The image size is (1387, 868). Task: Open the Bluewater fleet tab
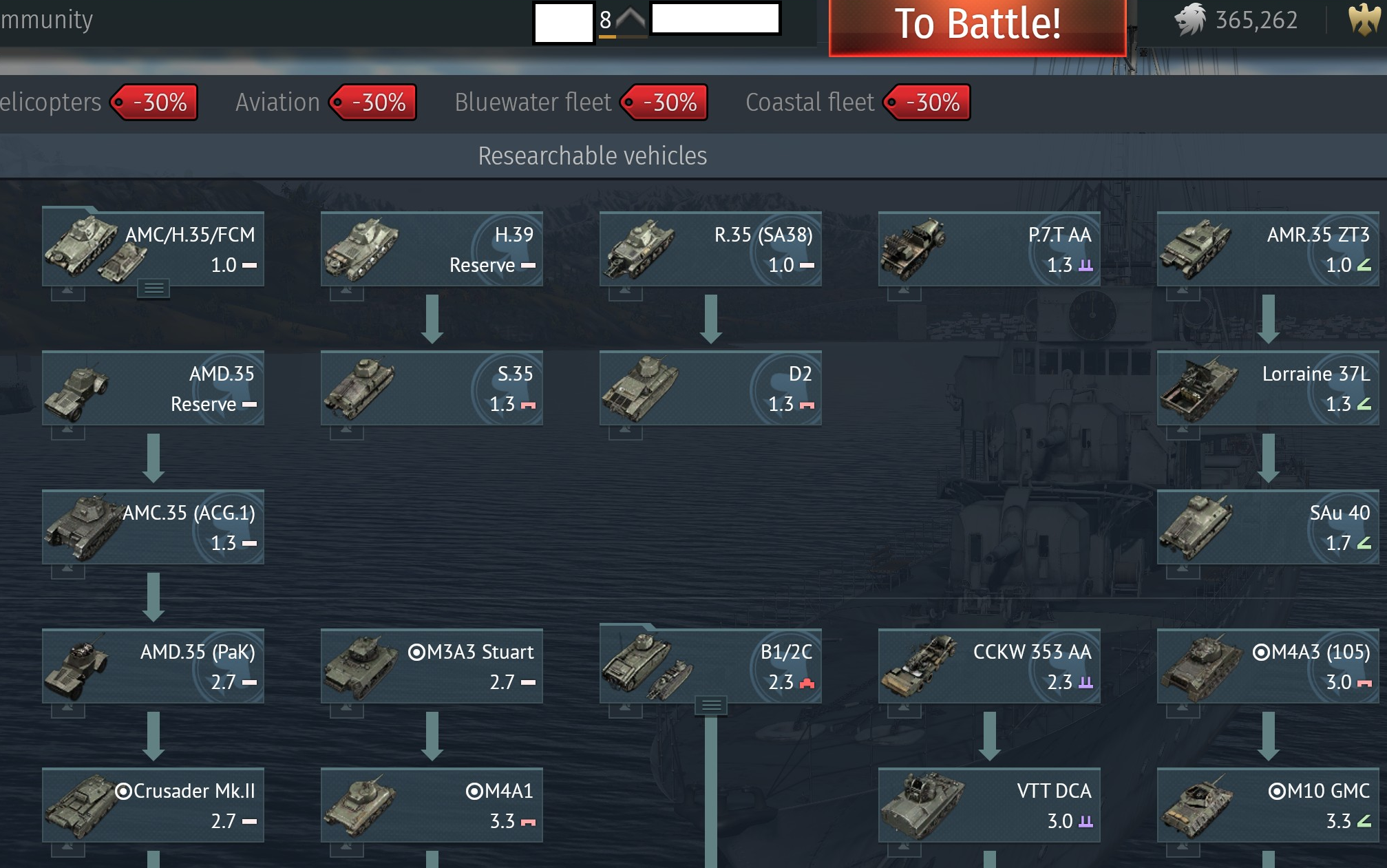pyautogui.click(x=533, y=103)
